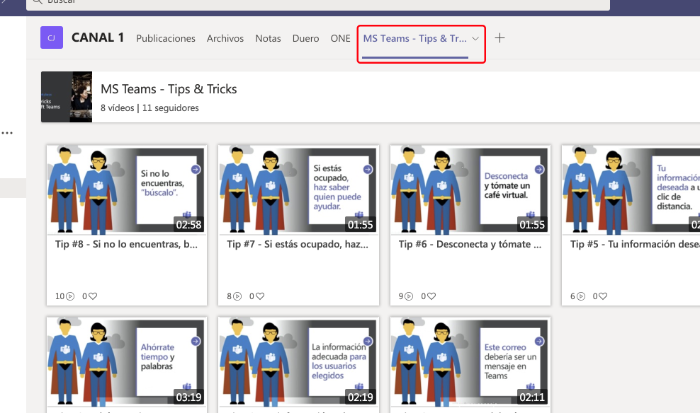Select the MS Teams - Tips & Tr... tab
The height and width of the screenshot is (413, 700).
click(415, 38)
